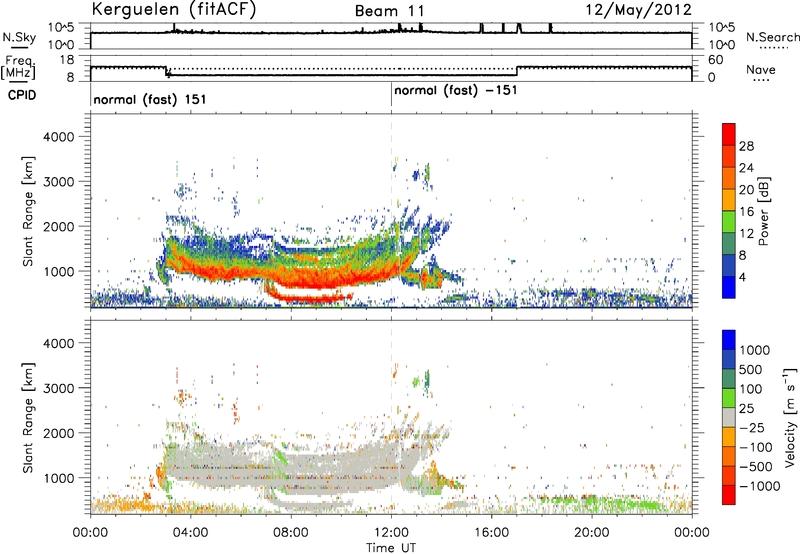Click the '4000' tick on power panel axis
800x554 pixels.
point(59,137)
